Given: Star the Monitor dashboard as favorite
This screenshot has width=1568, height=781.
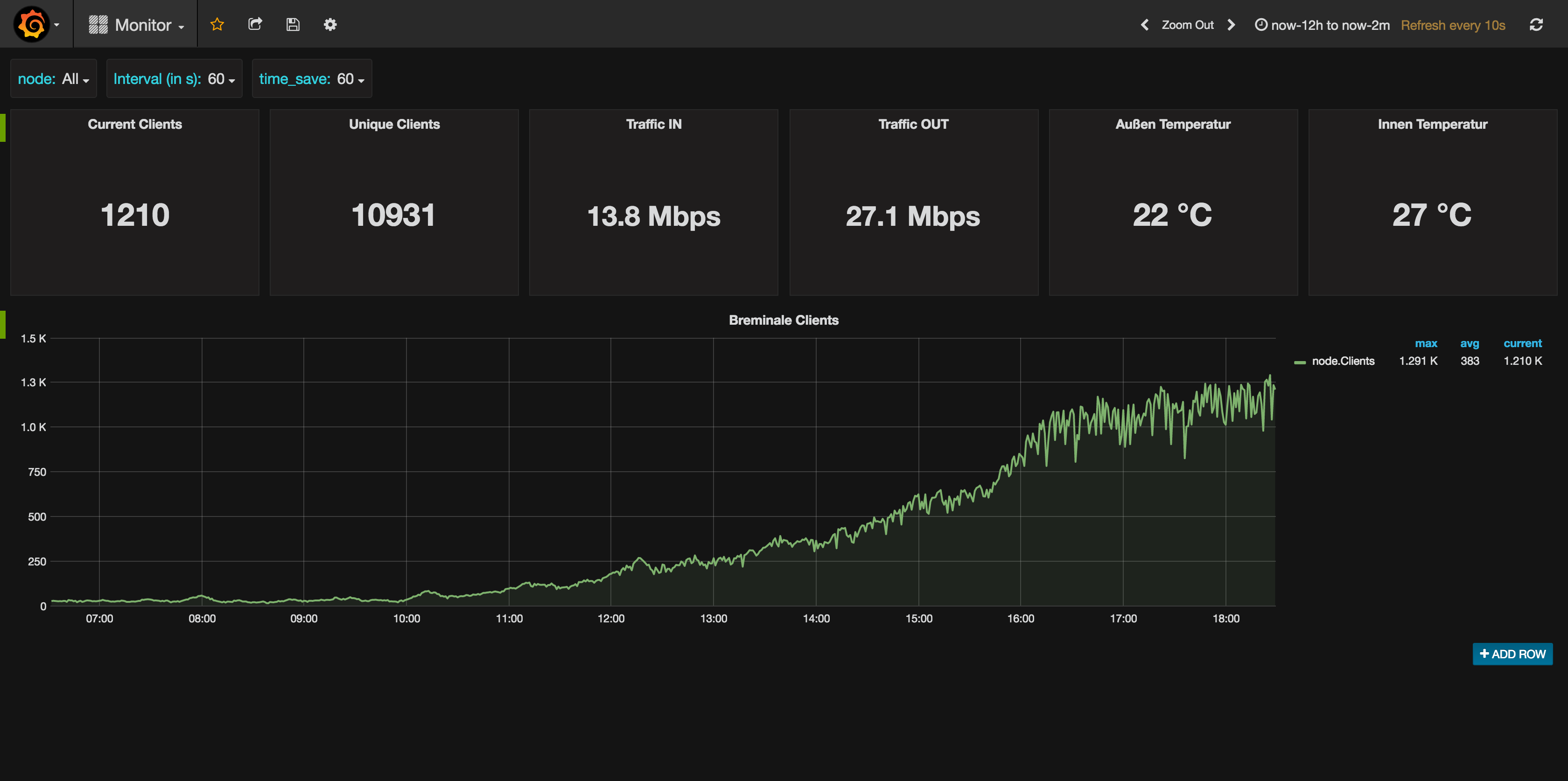Looking at the screenshot, I should coord(217,24).
